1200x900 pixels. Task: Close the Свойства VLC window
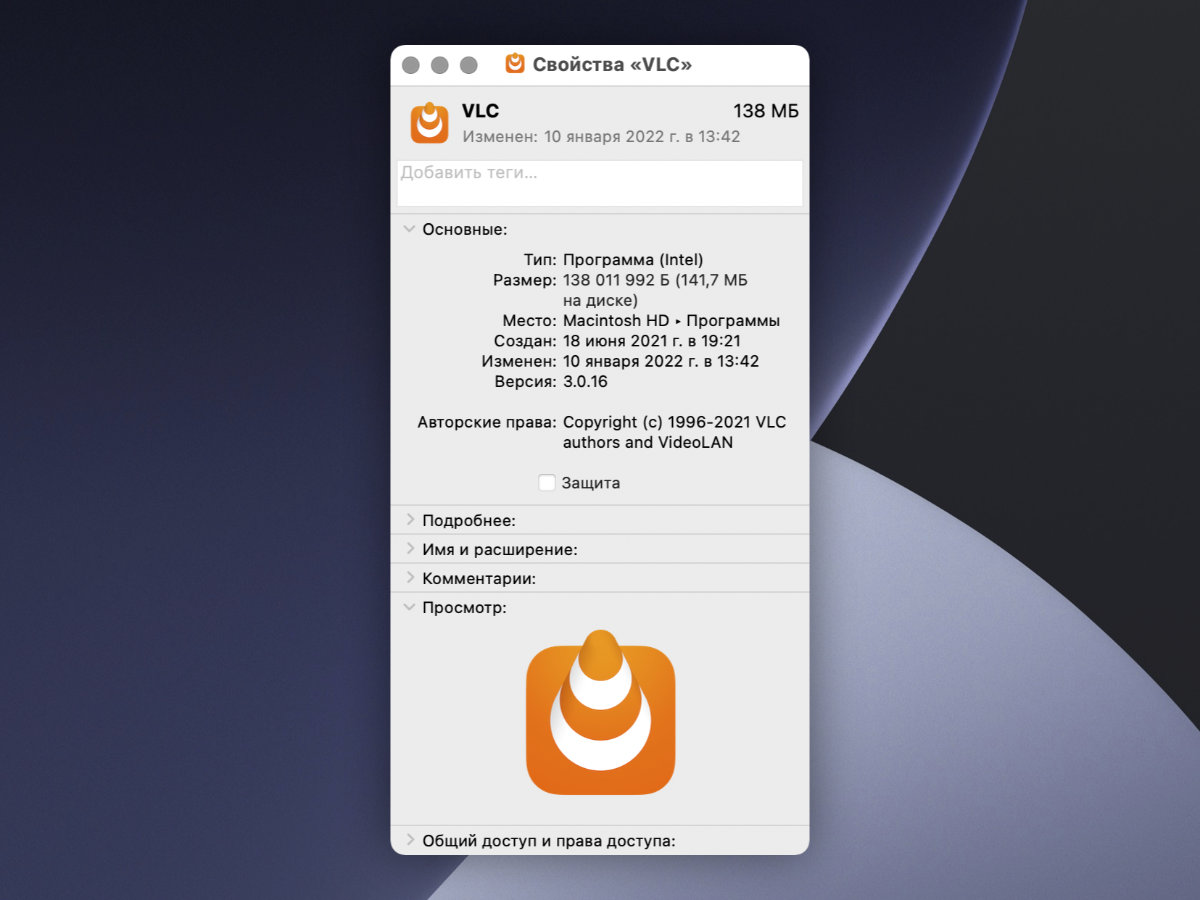411,65
